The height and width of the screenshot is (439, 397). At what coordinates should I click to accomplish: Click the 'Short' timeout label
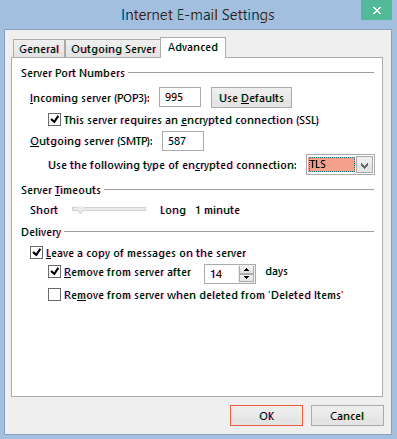click(x=44, y=210)
